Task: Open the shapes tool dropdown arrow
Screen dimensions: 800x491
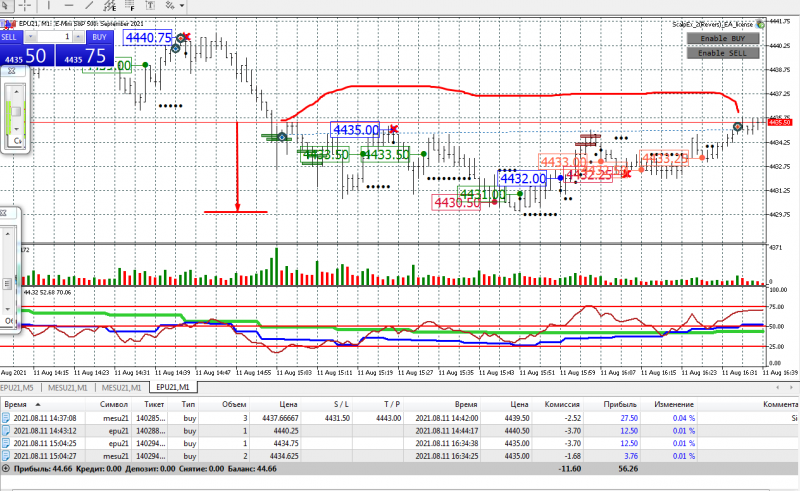Action: tap(182, 6)
